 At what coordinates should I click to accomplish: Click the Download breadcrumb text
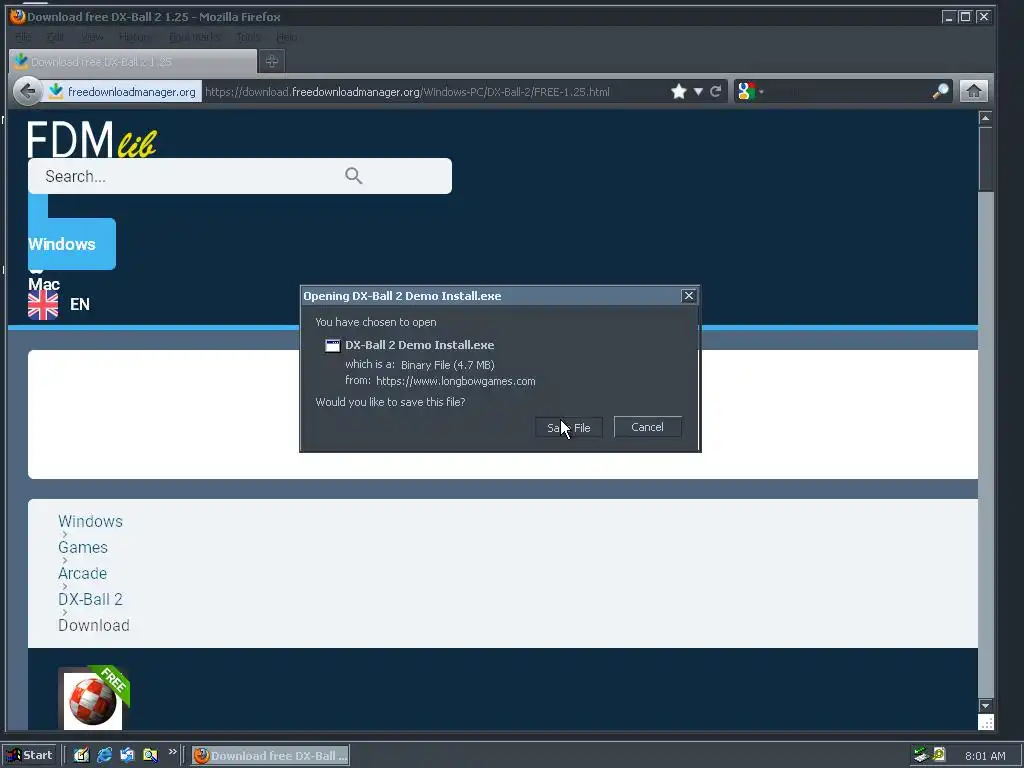click(x=94, y=626)
